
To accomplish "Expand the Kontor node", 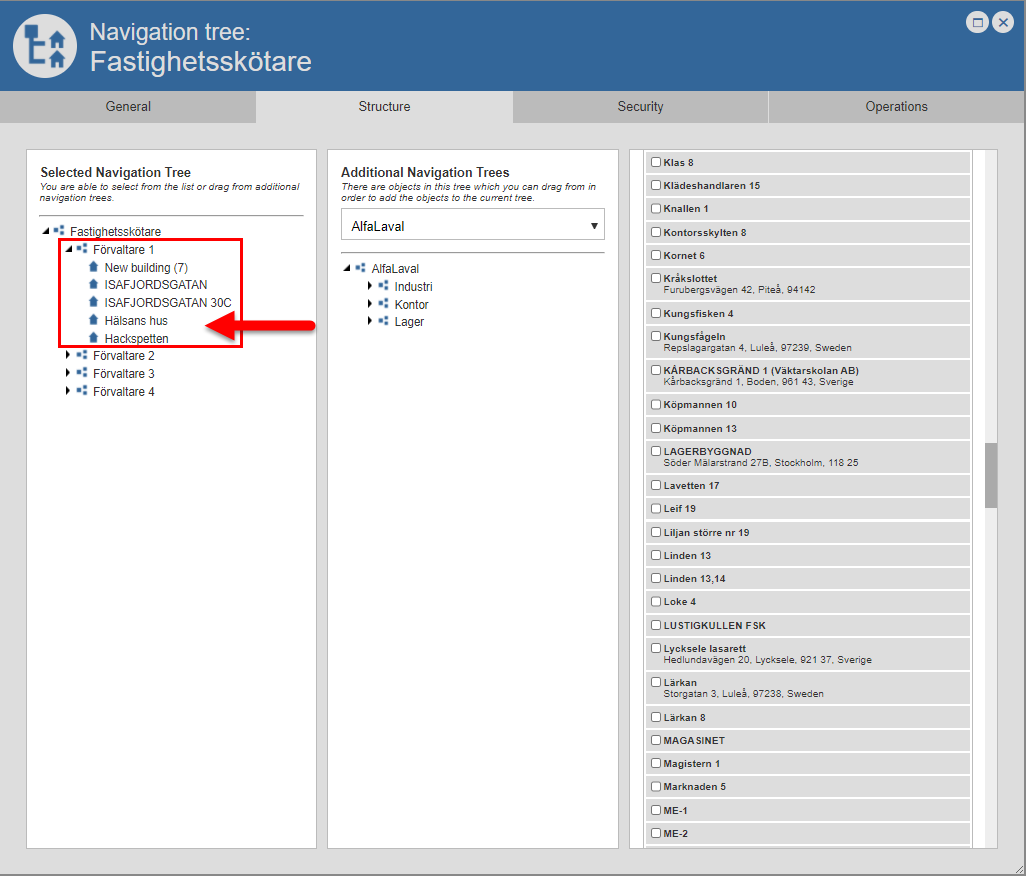I will pos(369,303).
